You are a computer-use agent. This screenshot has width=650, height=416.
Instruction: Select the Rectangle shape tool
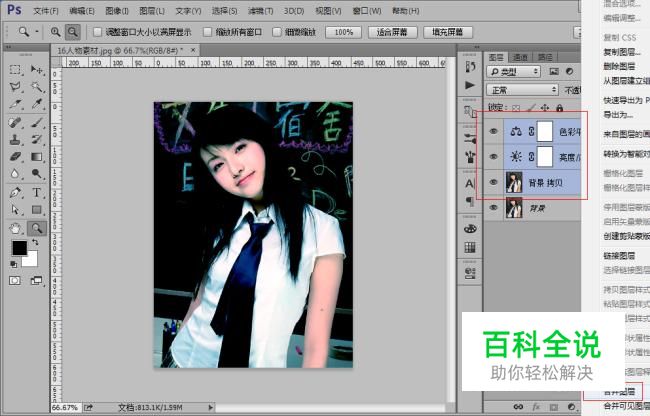(x=37, y=209)
